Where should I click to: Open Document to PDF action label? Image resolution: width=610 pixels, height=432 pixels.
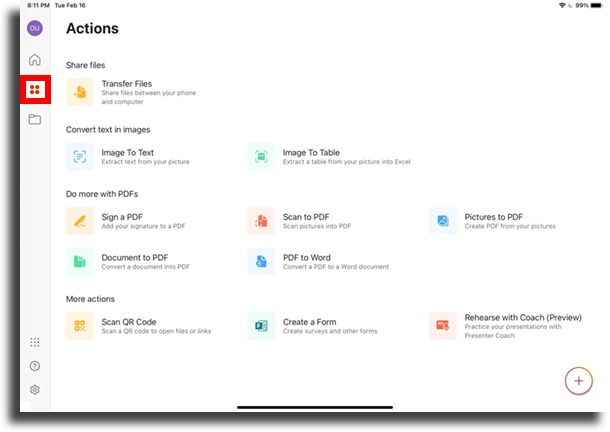click(135, 258)
